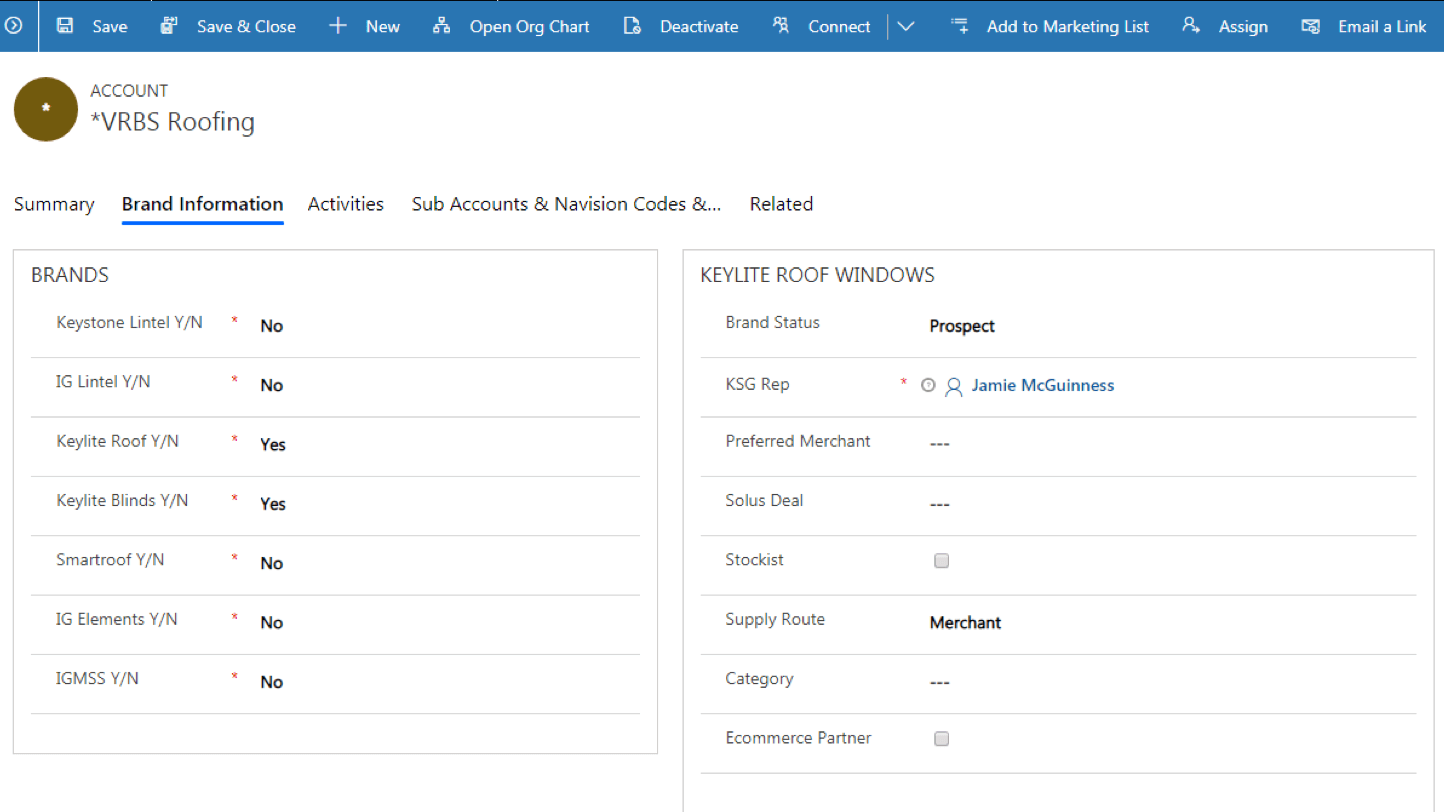
Task: Click the Ecommerce Partner label
Action: [x=798, y=738]
